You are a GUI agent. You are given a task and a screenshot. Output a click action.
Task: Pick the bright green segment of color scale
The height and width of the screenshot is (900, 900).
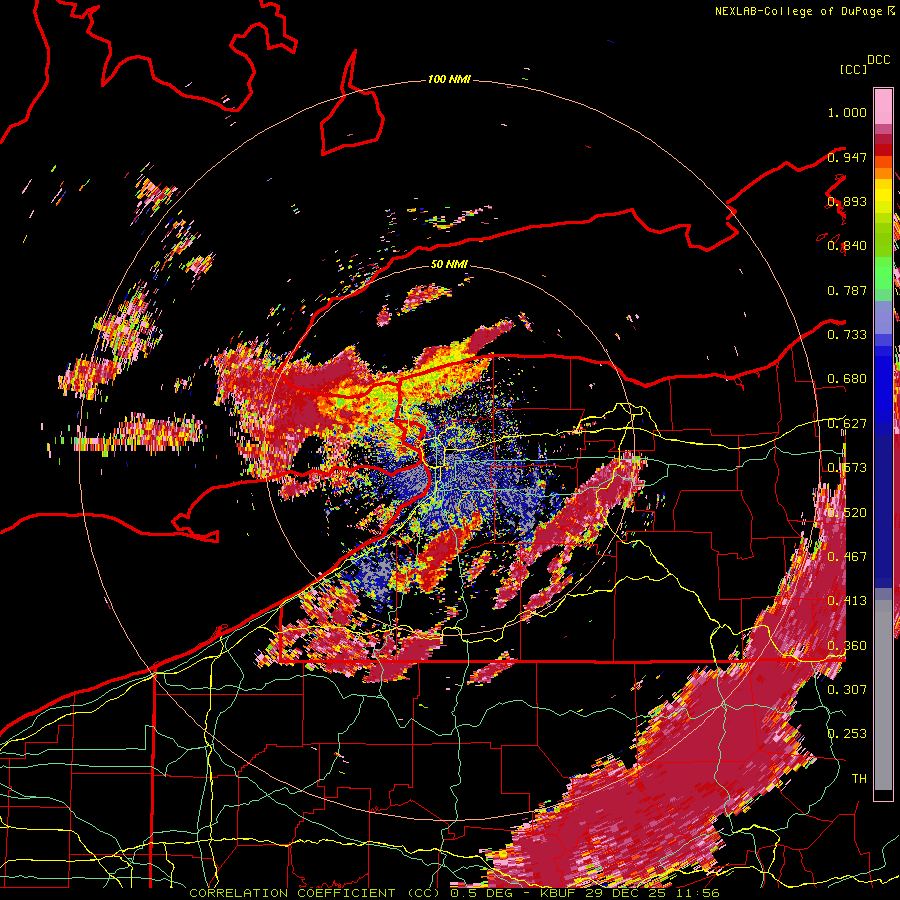click(x=883, y=273)
